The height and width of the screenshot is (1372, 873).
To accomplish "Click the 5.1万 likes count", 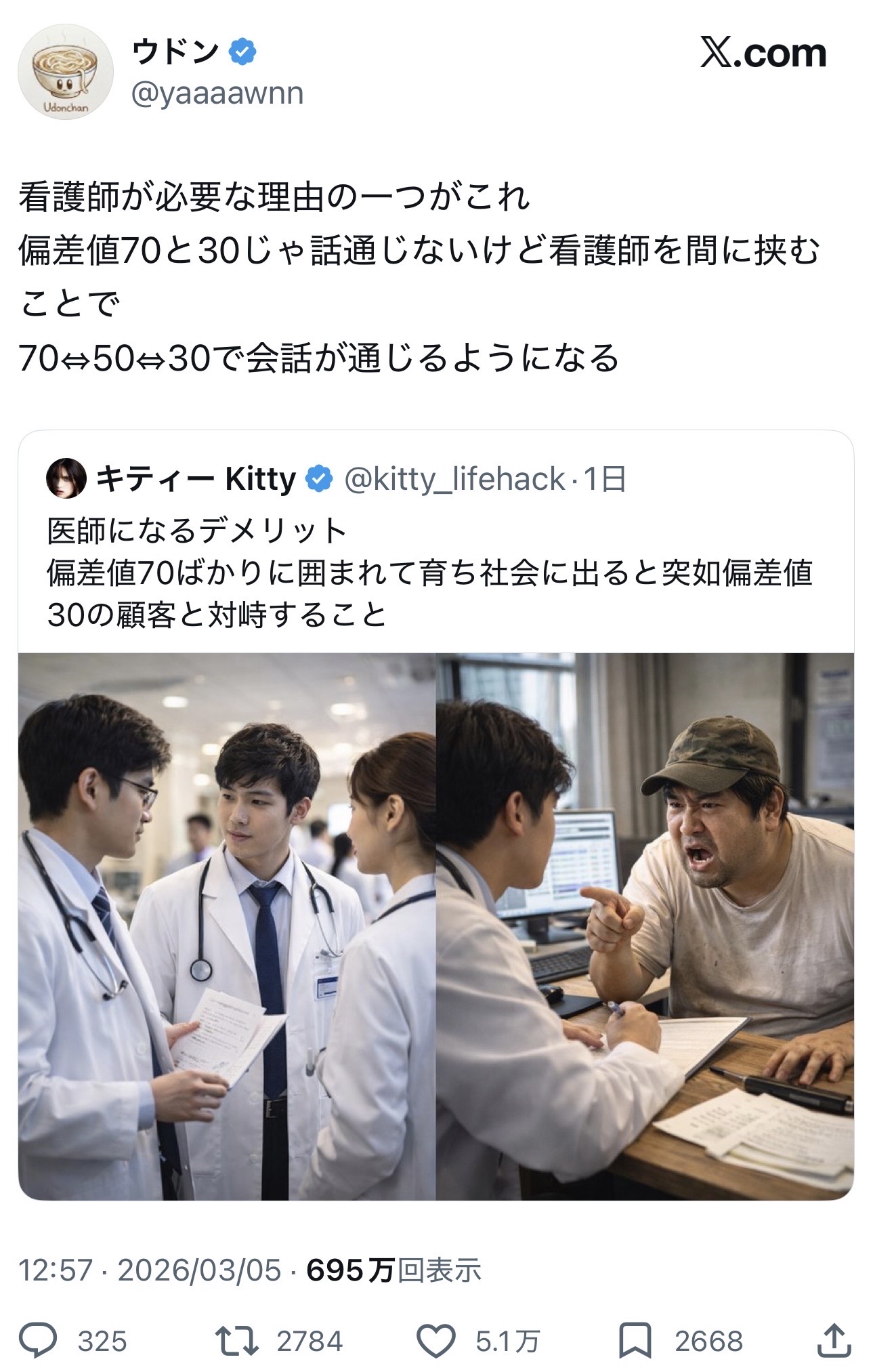I will click(507, 1342).
